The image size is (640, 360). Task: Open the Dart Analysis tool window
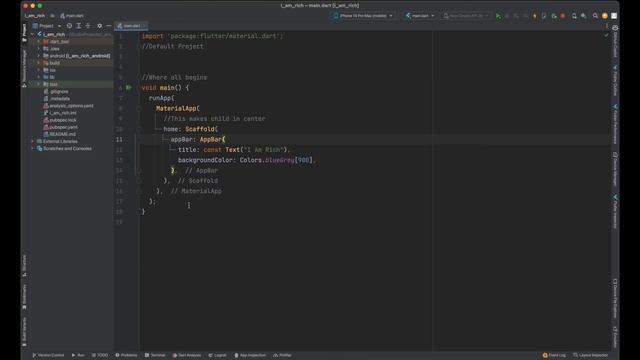pos(187,355)
